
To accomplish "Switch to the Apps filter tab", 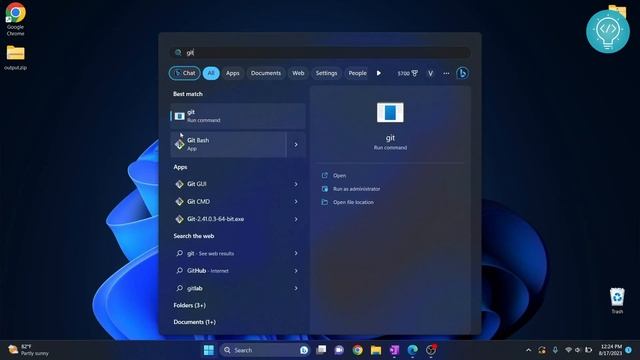I will 233,73.
